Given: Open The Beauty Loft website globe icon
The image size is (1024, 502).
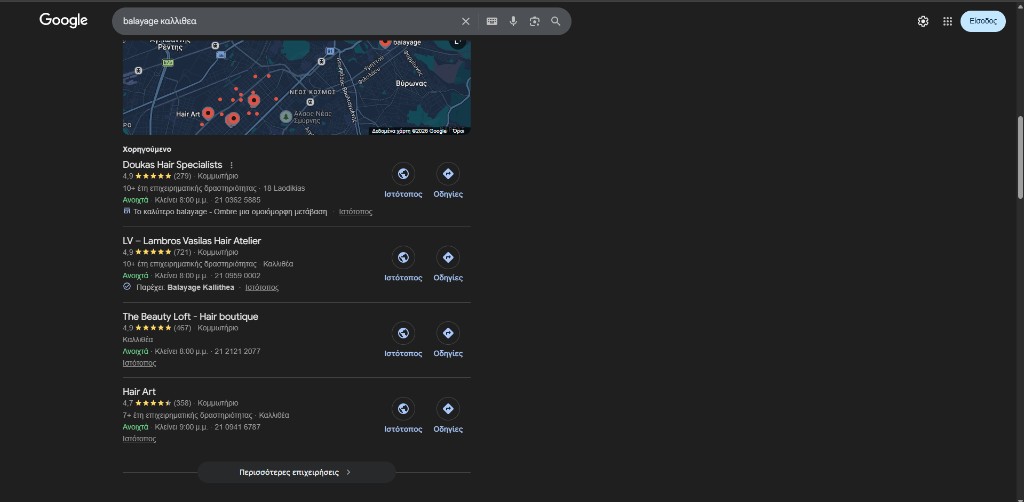Looking at the screenshot, I should pos(403,333).
